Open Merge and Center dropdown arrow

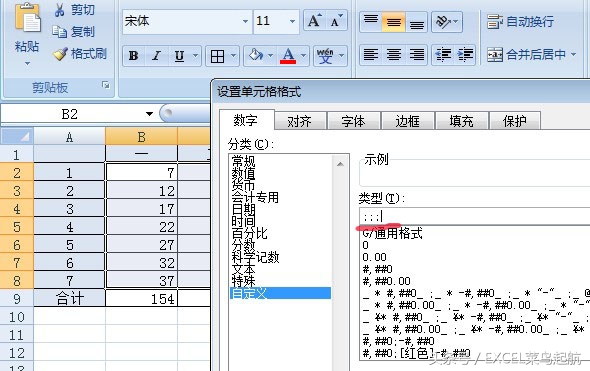(573, 55)
